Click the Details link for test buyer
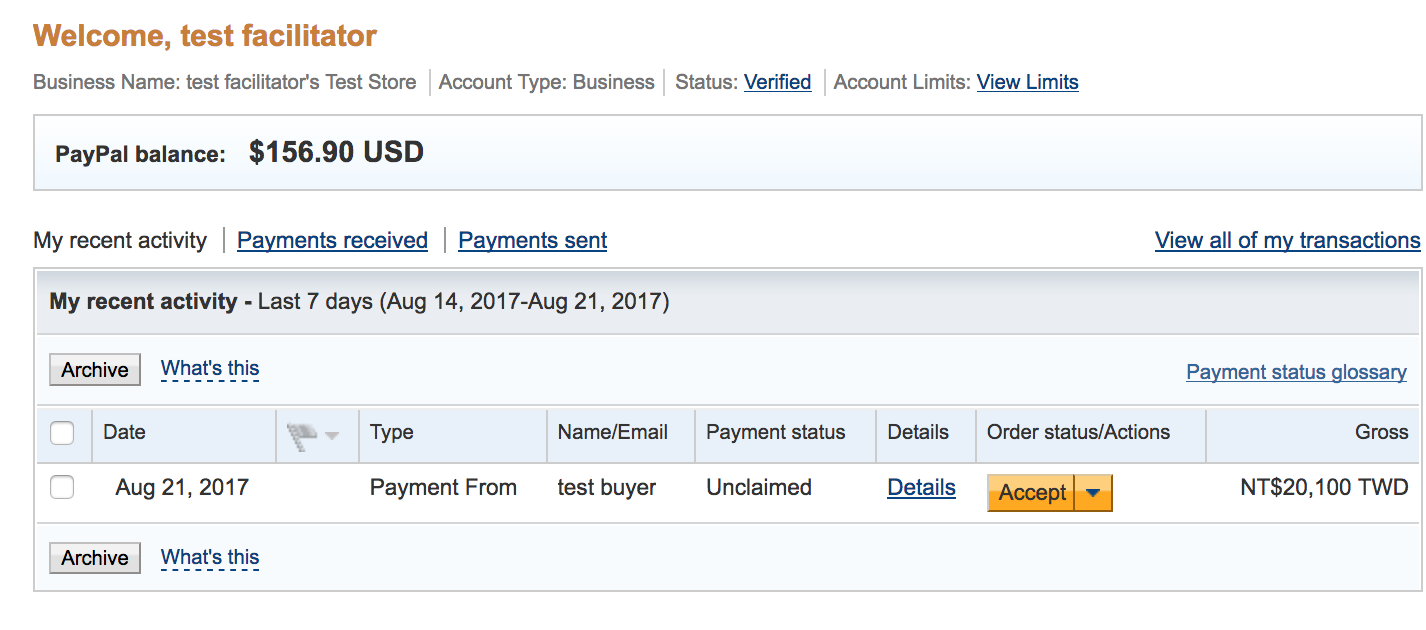Image resolution: width=1426 pixels, height=630 pixels. (x=921, y=488)
